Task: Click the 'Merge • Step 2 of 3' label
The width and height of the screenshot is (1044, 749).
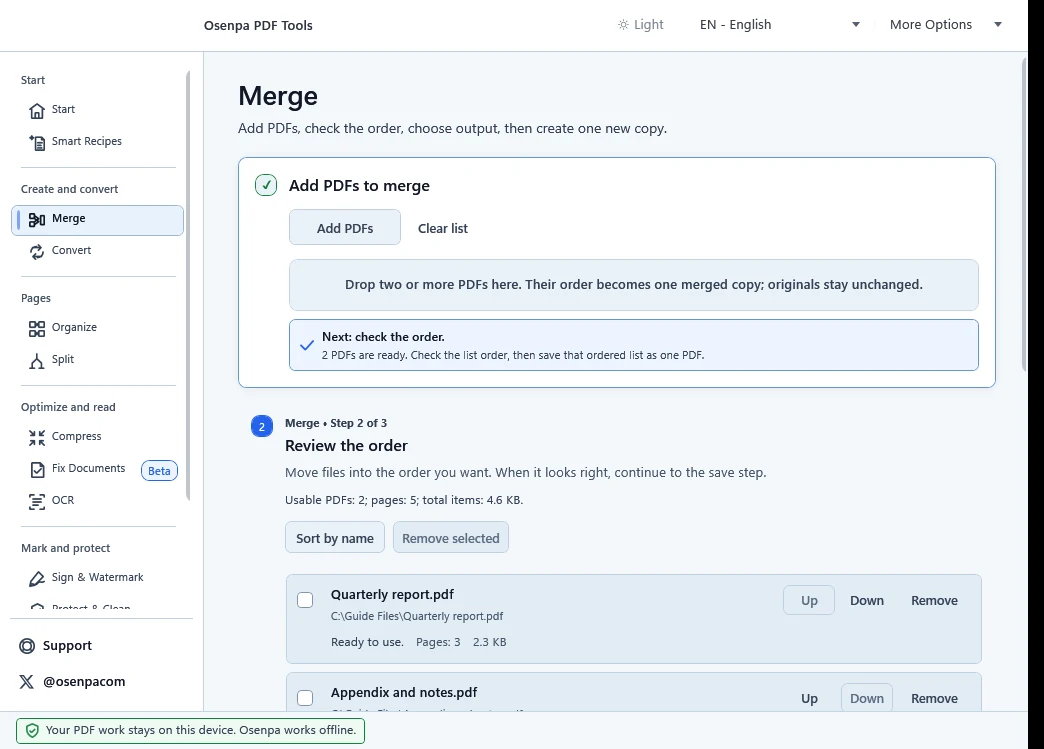Action: click(x=336, y=423)
